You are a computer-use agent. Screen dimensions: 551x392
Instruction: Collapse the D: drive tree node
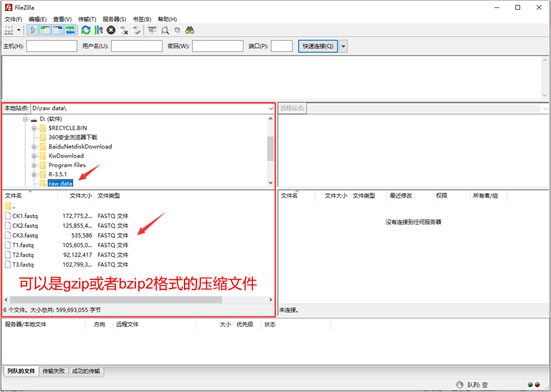point(25,119)
